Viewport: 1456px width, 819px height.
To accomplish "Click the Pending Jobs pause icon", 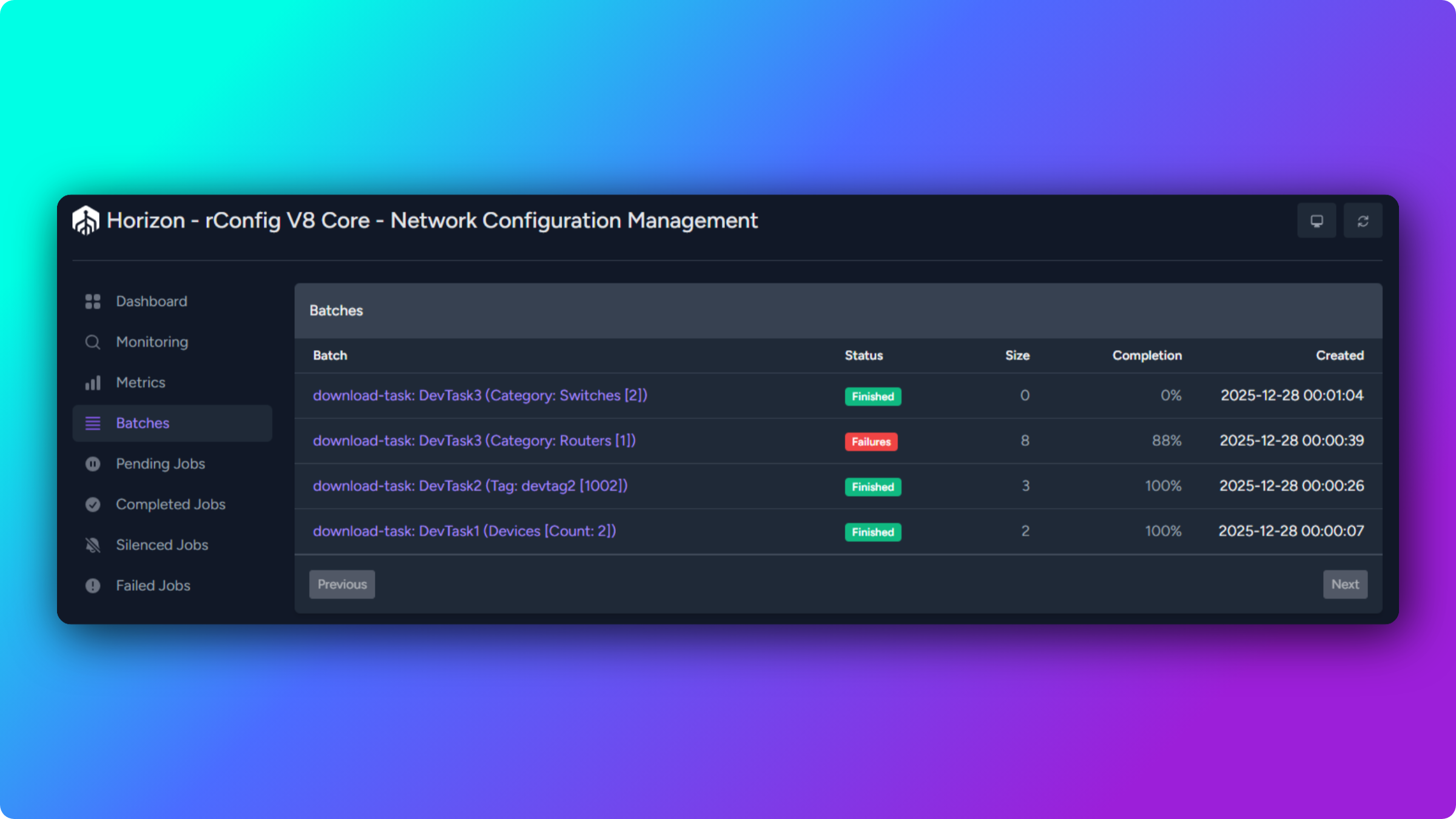I will tap(93, 464).
